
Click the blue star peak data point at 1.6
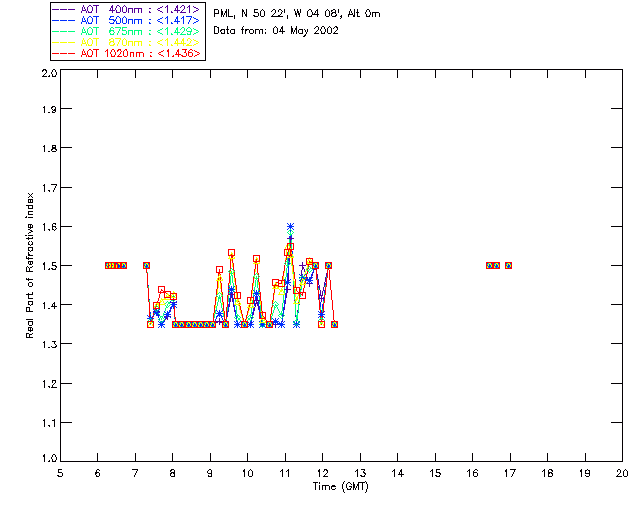click(290, 227)
